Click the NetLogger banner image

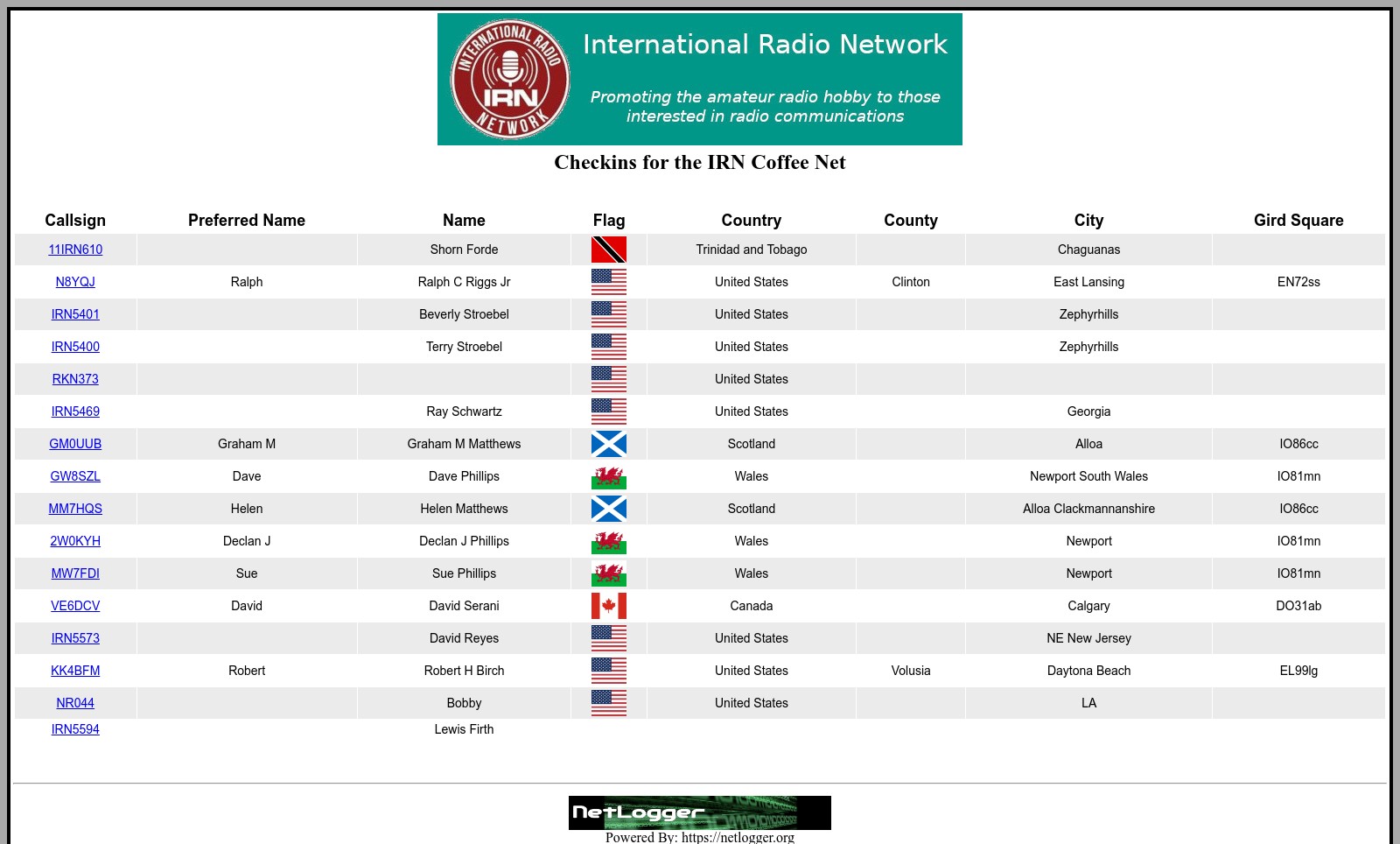[x=699, y=812]
